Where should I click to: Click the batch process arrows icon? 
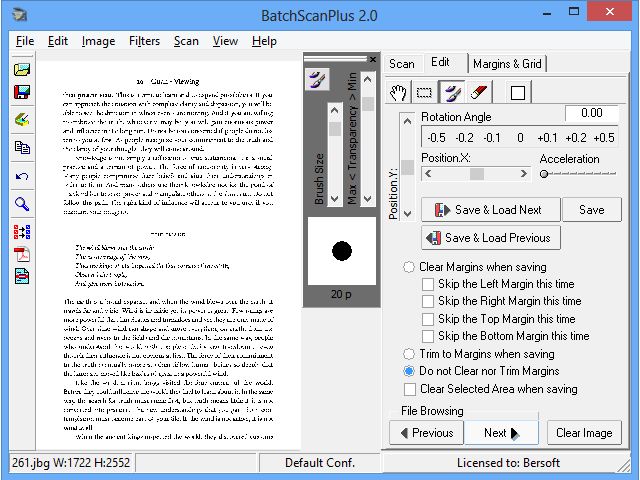(x=22, y=232)
